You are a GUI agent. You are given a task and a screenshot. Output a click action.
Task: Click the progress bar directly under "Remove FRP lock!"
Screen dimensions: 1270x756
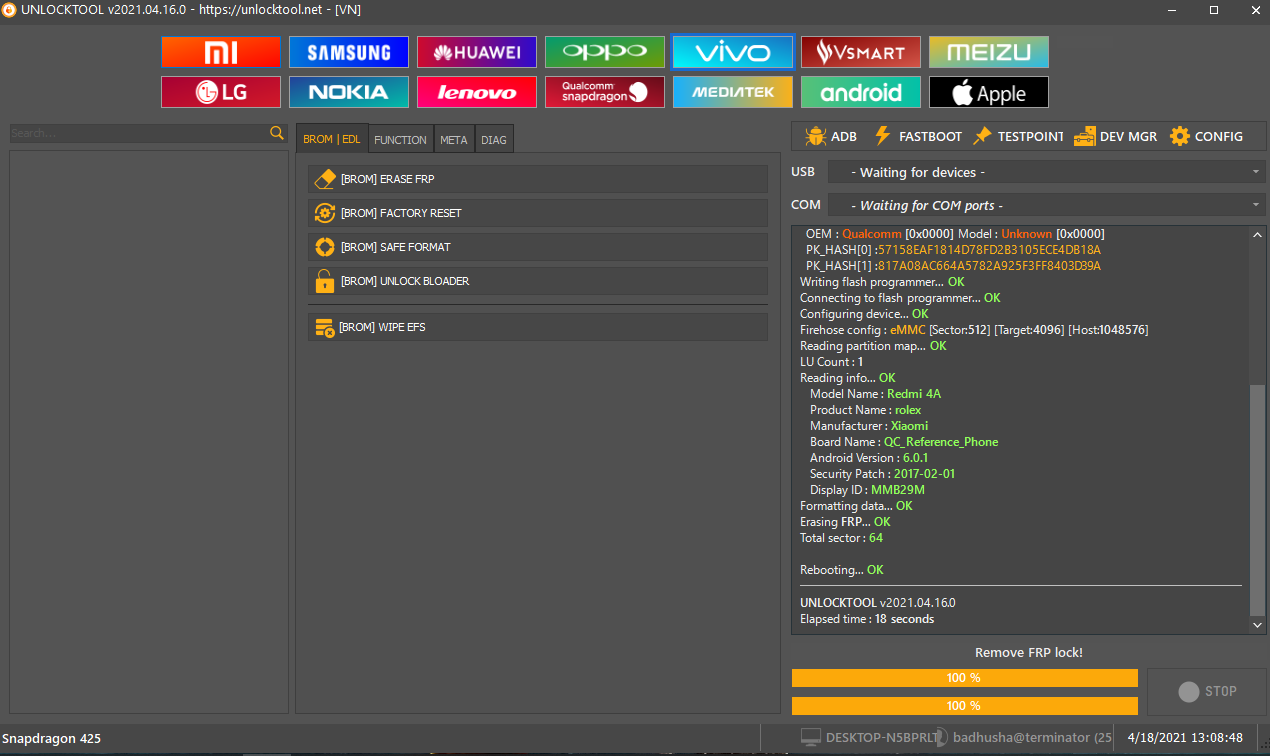tap(965, 678)
